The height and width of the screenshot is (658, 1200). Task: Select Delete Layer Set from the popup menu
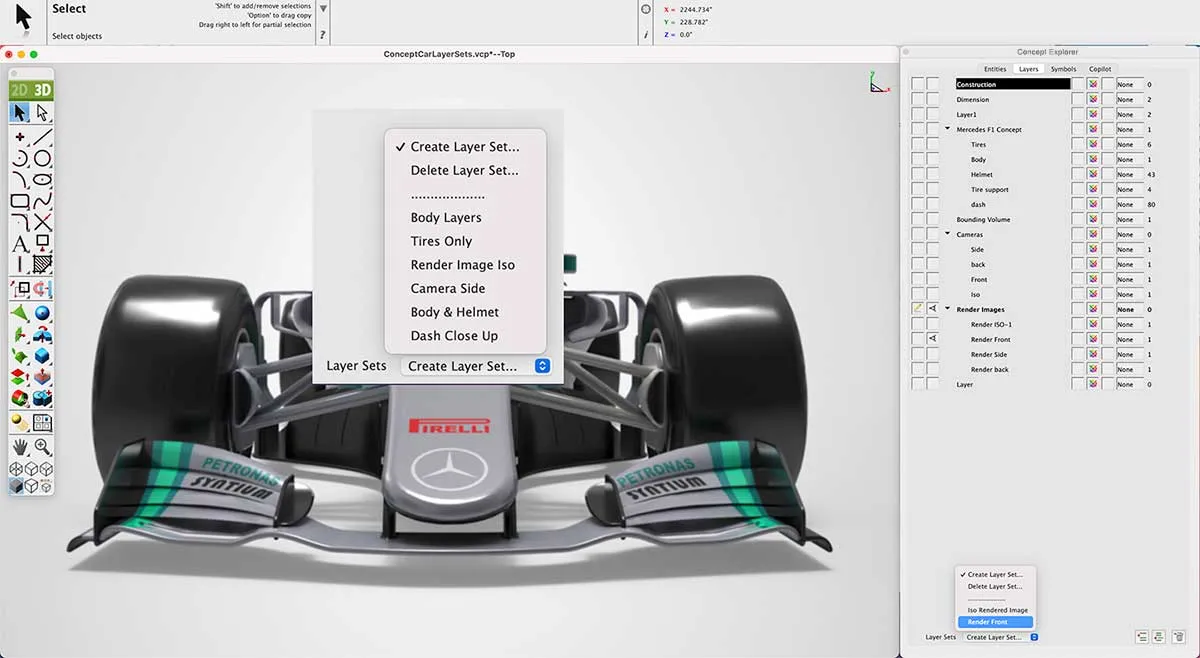464,170
